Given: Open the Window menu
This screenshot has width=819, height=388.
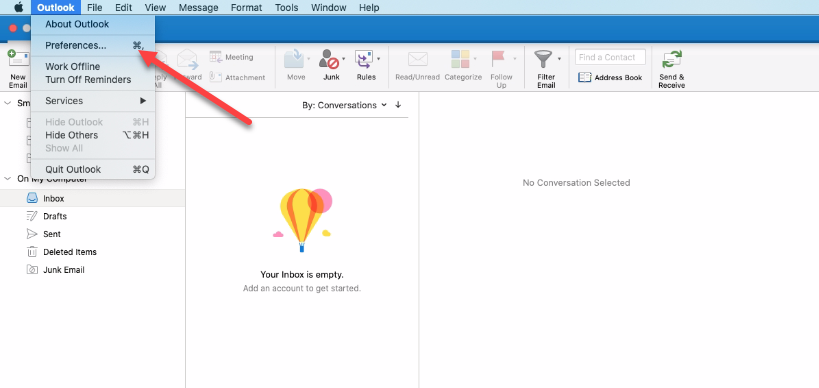Looking at the screenshot, I should (329, 7).
